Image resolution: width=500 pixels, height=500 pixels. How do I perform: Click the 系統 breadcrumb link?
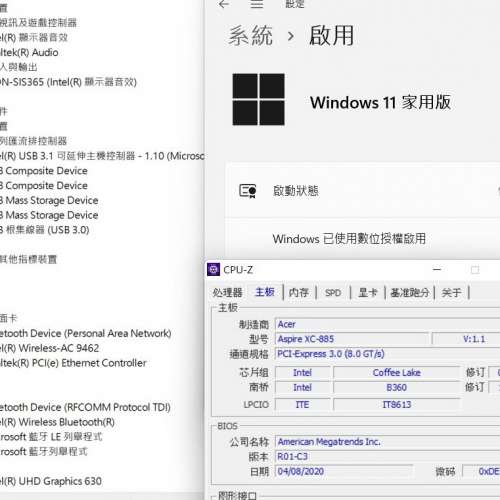coord(251,35)
